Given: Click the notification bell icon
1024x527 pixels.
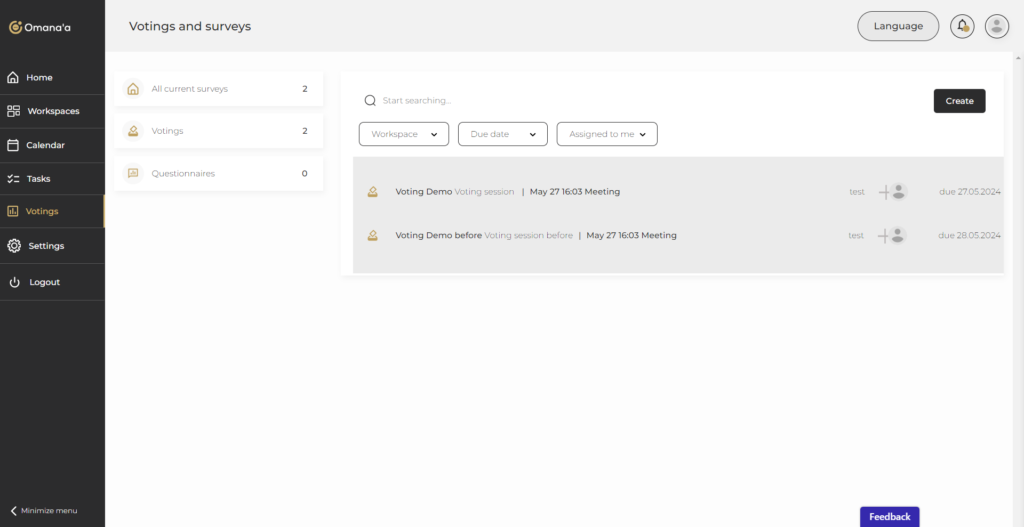Looking at the screenshot, I should pos(962,26).
